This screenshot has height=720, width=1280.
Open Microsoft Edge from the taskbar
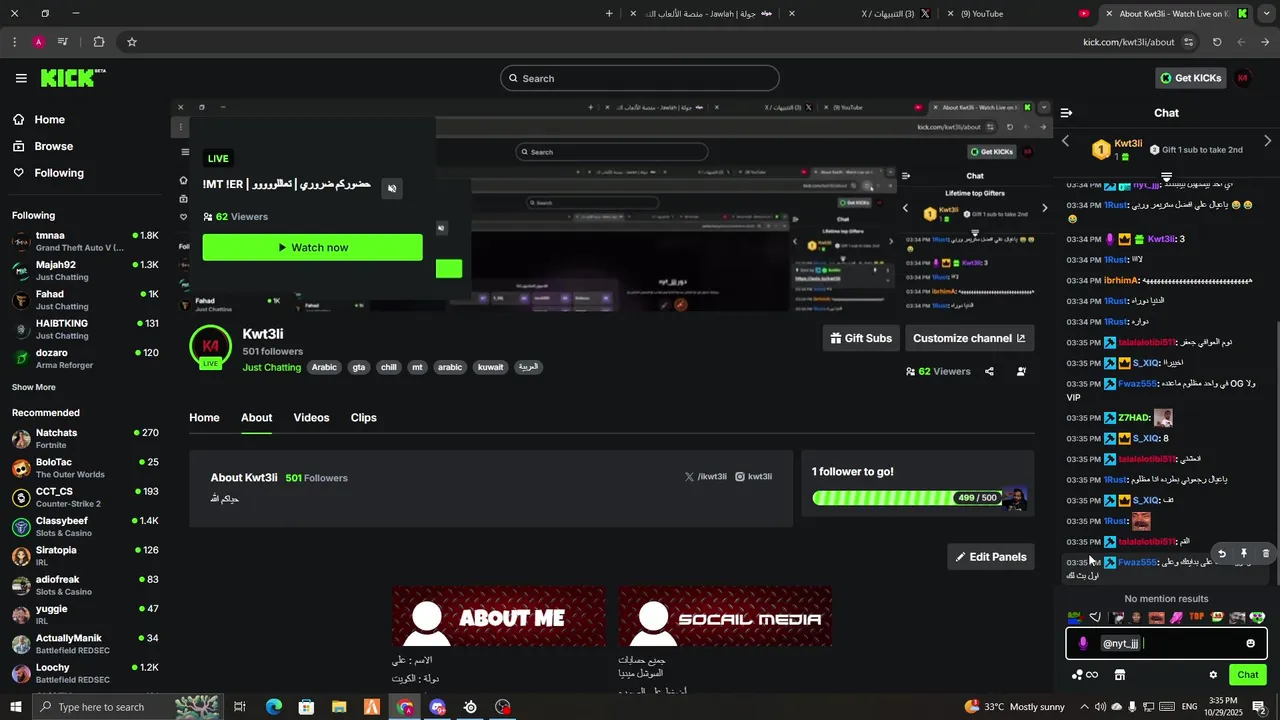tap(273, 707)
